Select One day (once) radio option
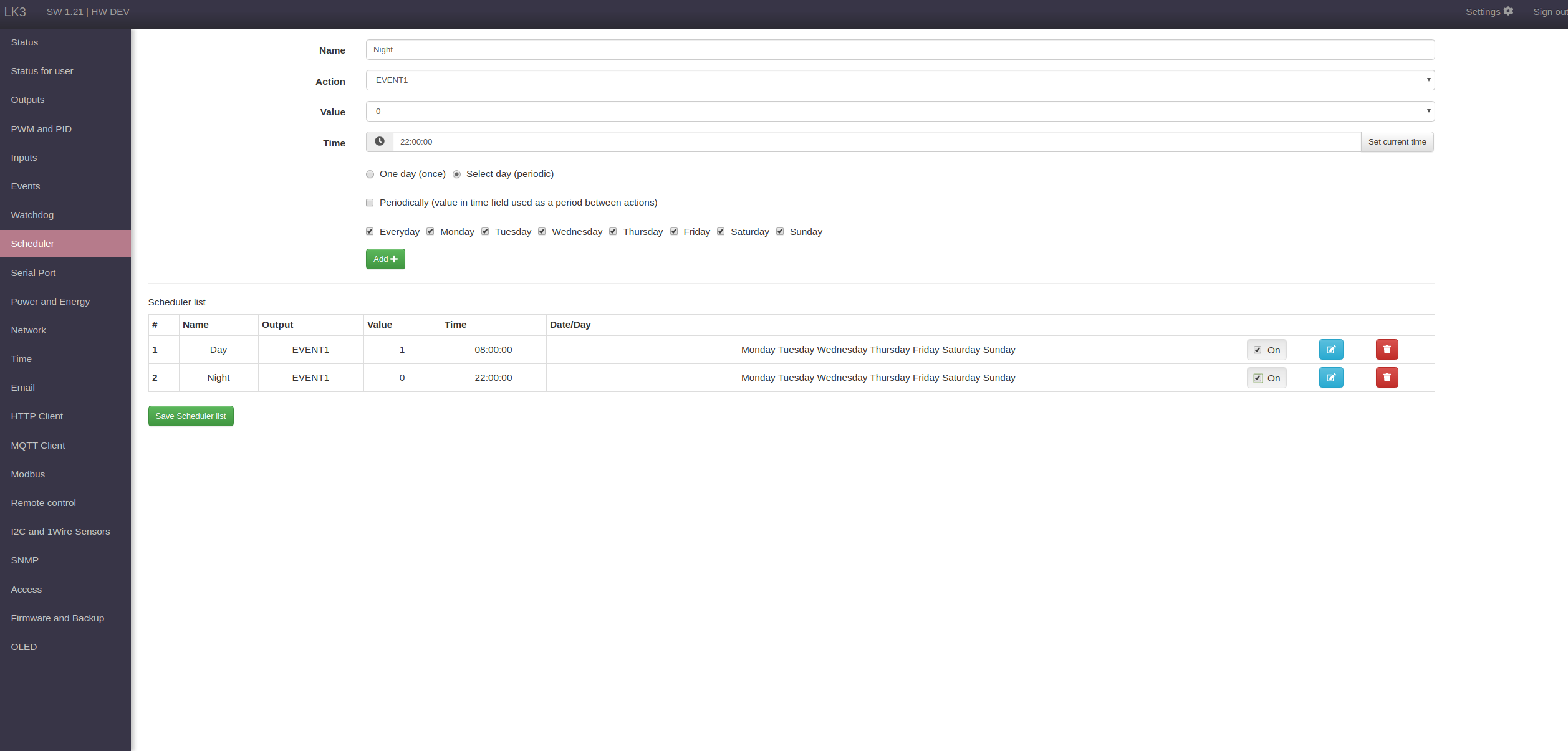The width and height of the screenshot is (1568, 751). click(x=370, y=175)
